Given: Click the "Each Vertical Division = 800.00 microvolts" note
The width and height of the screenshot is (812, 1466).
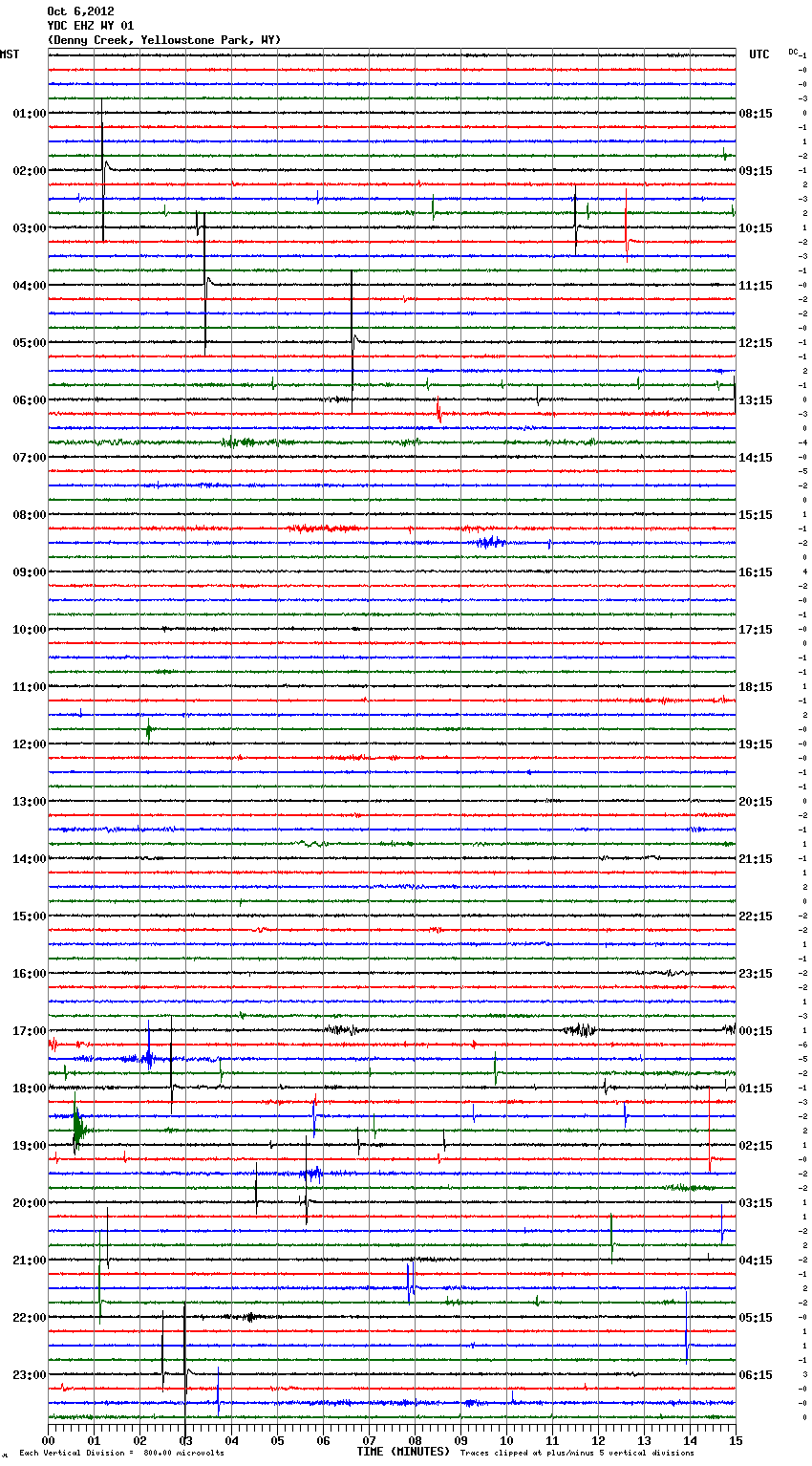Looking at the screenshot, I should (x=121, y=1454).
